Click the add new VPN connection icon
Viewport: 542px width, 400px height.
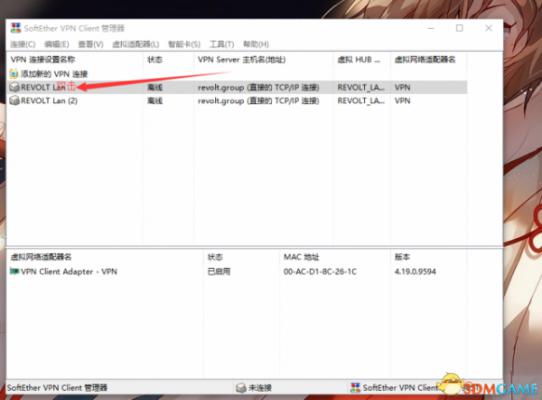pos(14,74)
